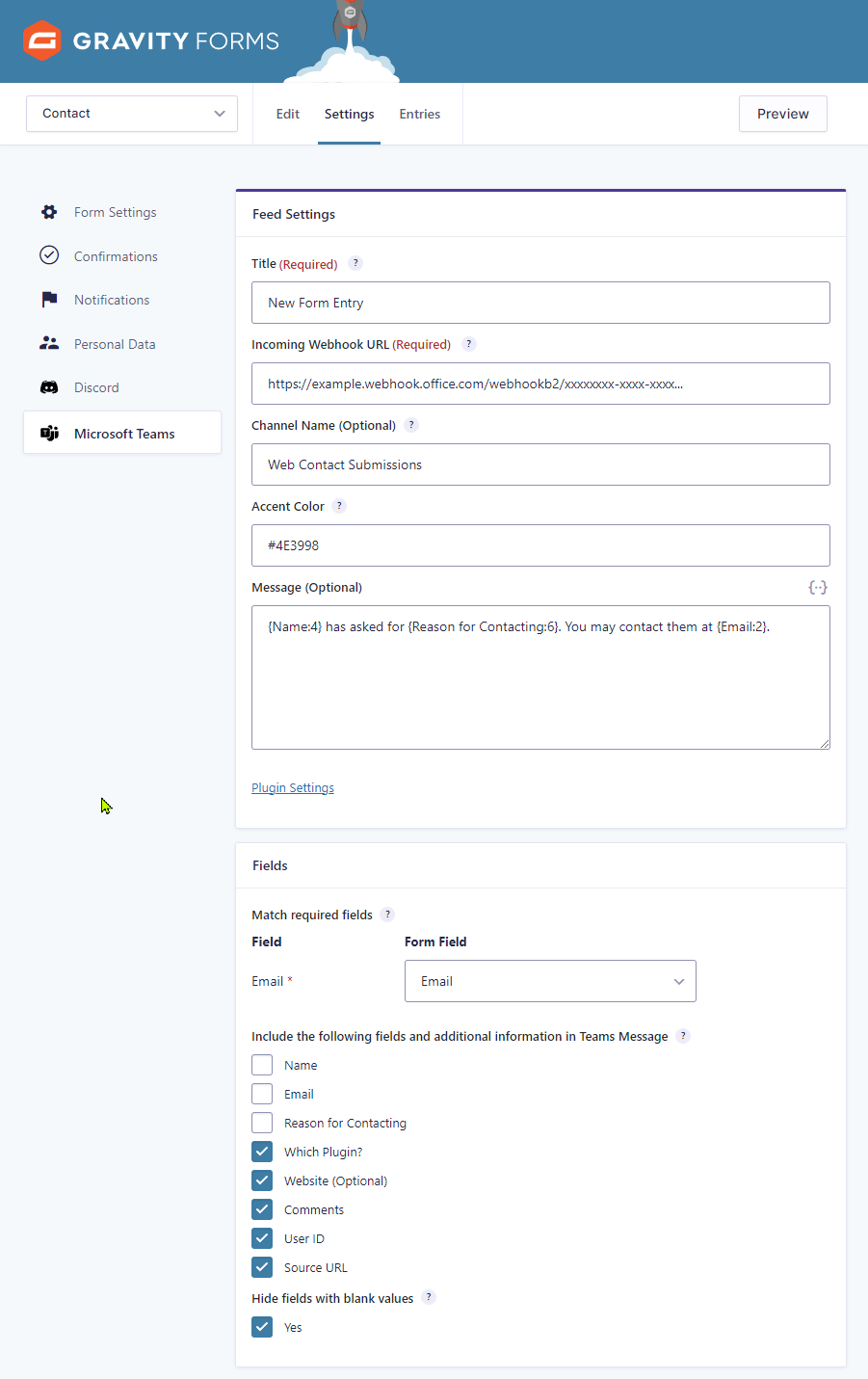This screenshot has height=1379, width=868.
Task: Click the Personal Data people icon
Action: point(48,343)
